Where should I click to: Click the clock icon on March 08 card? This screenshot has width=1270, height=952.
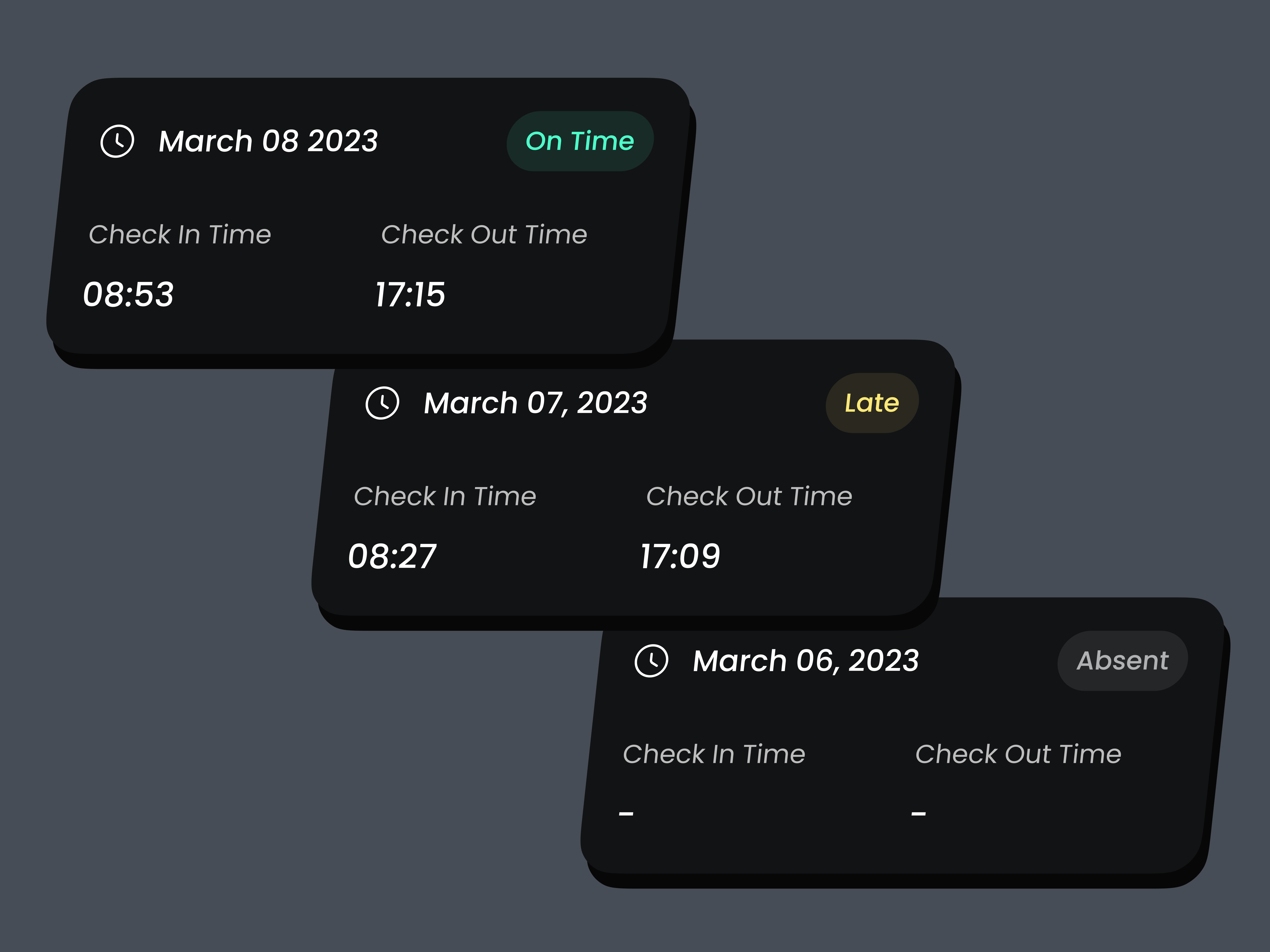click(118, 141)
